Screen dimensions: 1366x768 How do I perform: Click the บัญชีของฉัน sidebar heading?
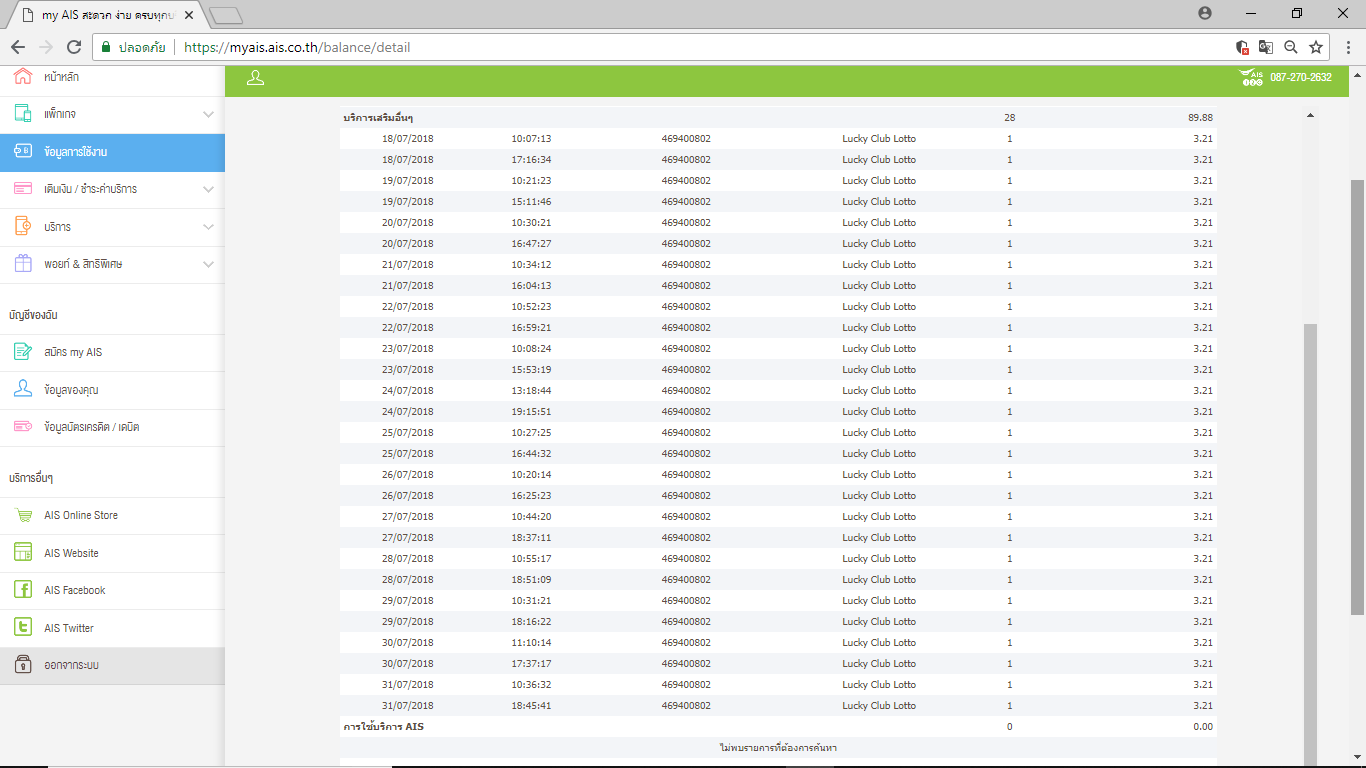point(33,315)
